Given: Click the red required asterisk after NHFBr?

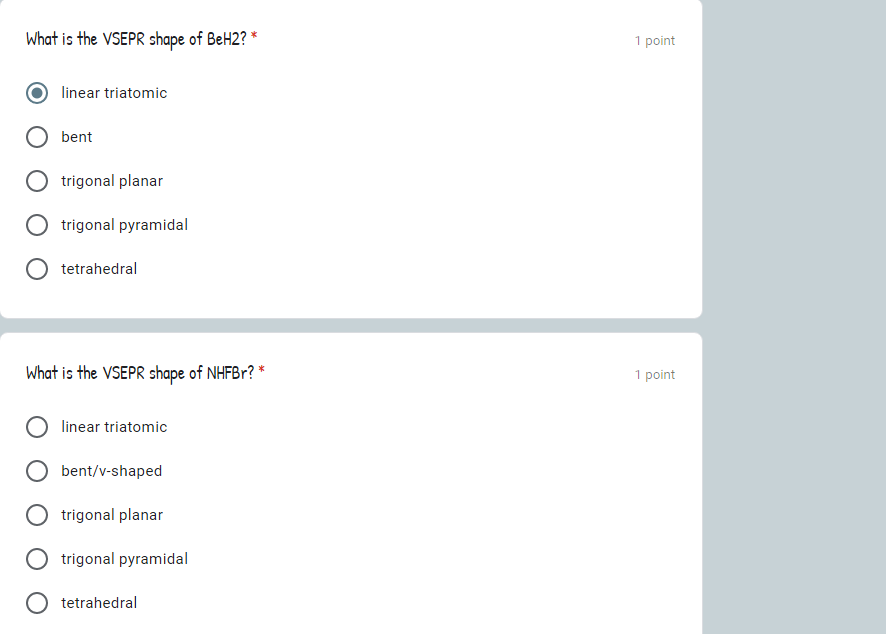Looking at the screenshot, I should [262, 370].
